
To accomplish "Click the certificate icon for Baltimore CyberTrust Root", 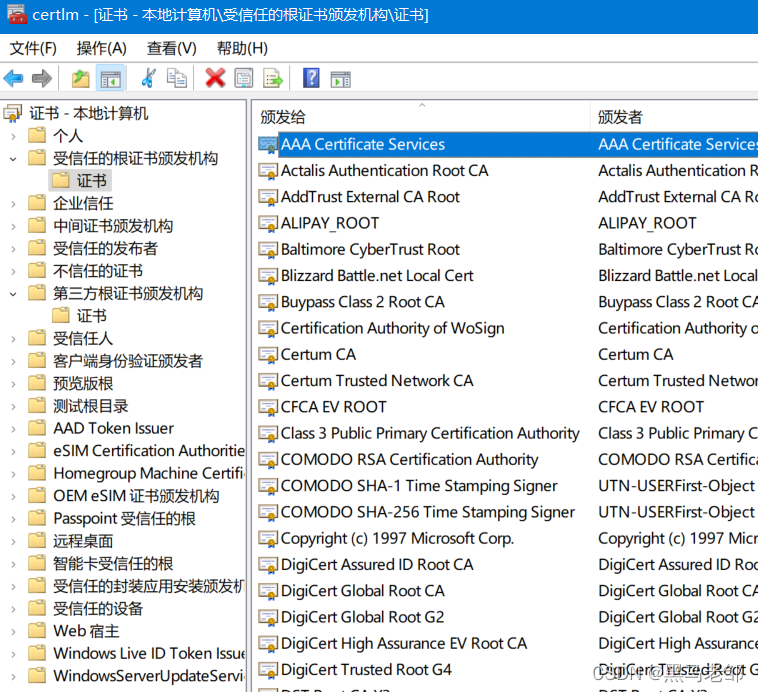I will click(268, 250).
